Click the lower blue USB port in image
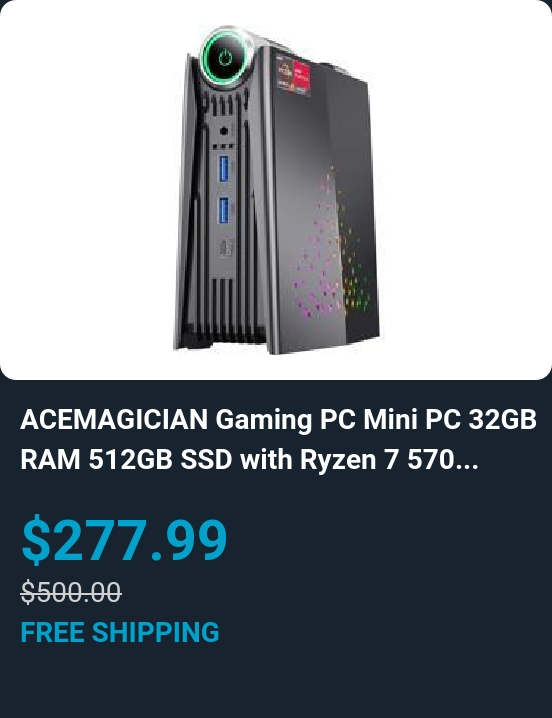Viewport: 552px width, 718px height. (224, 210)
